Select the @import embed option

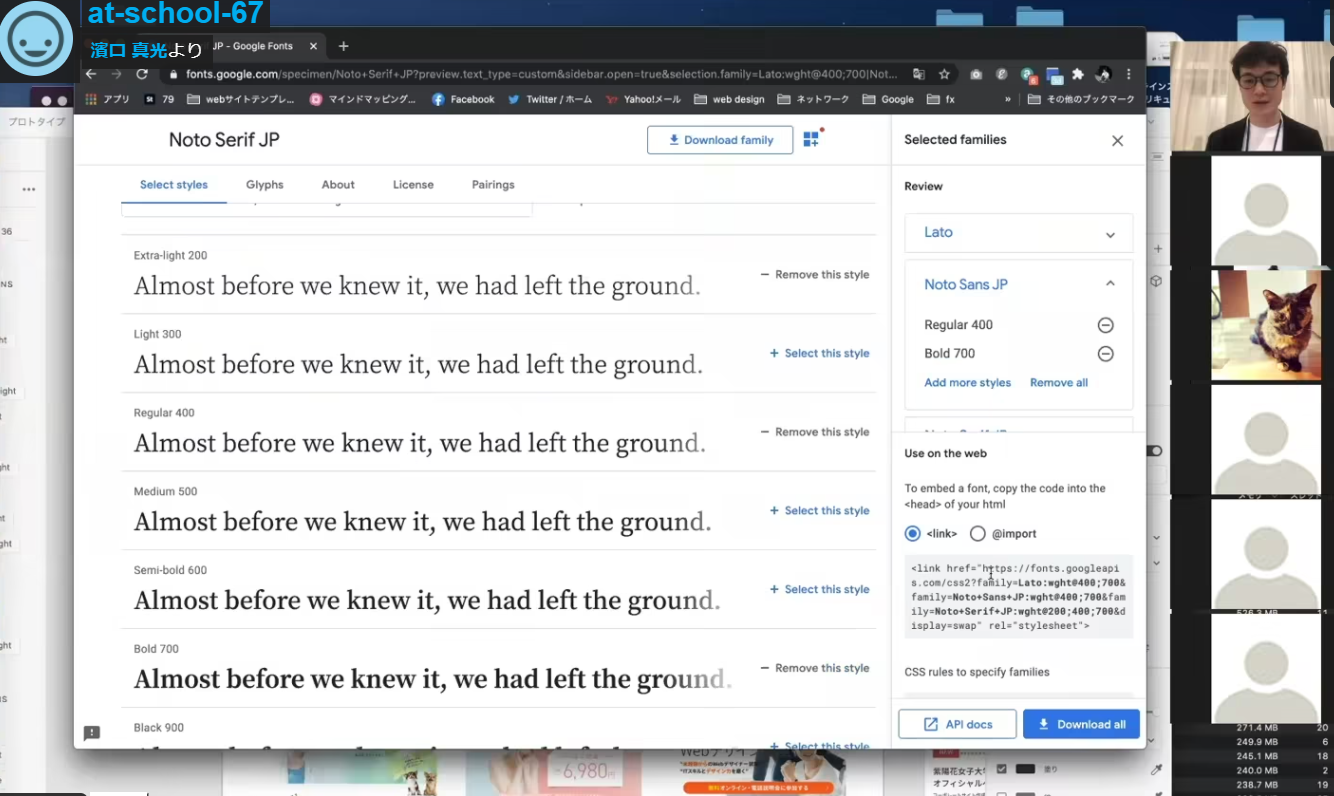(x=978, y=534)
